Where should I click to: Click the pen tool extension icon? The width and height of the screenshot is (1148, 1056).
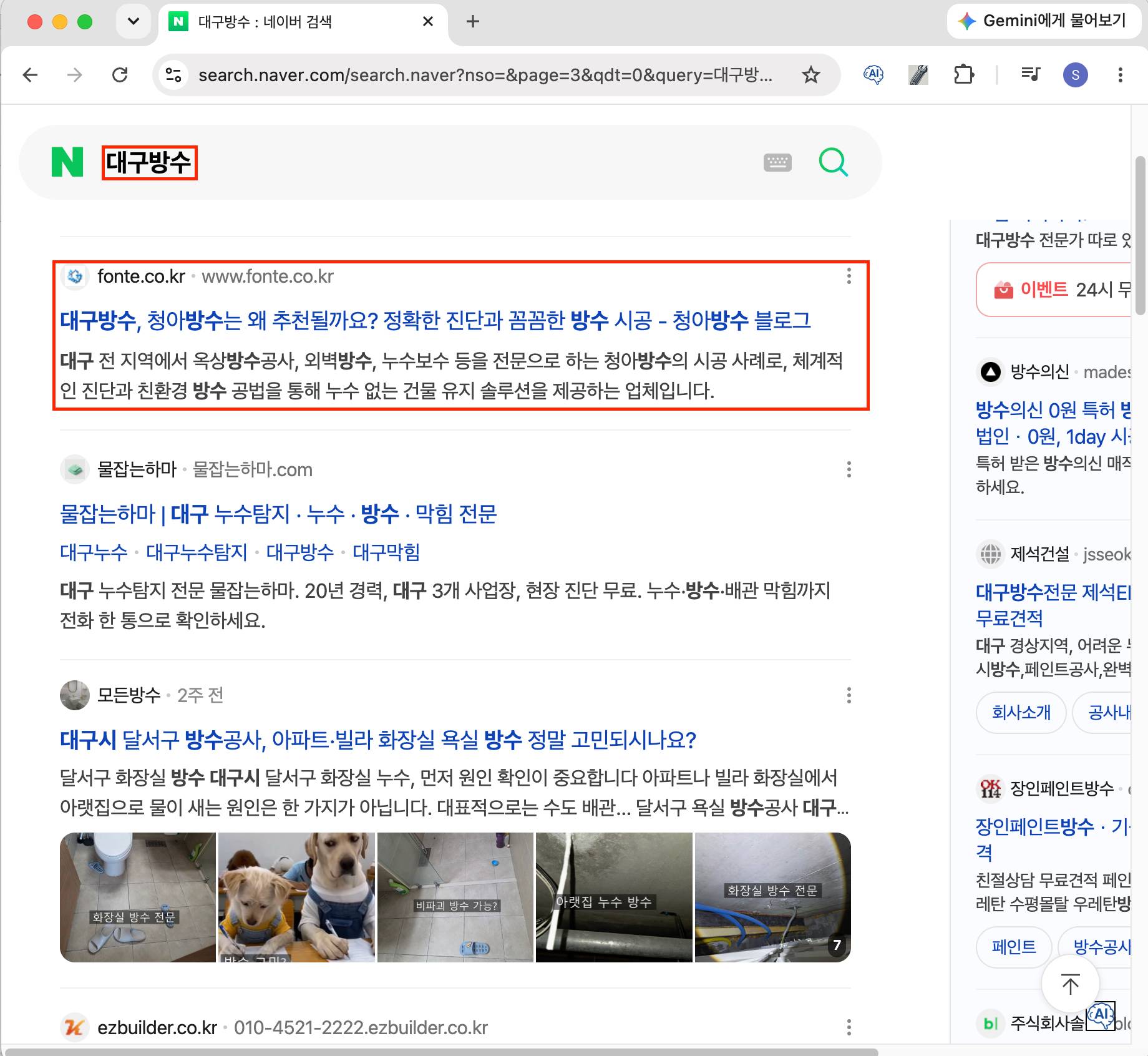point(918,75)
